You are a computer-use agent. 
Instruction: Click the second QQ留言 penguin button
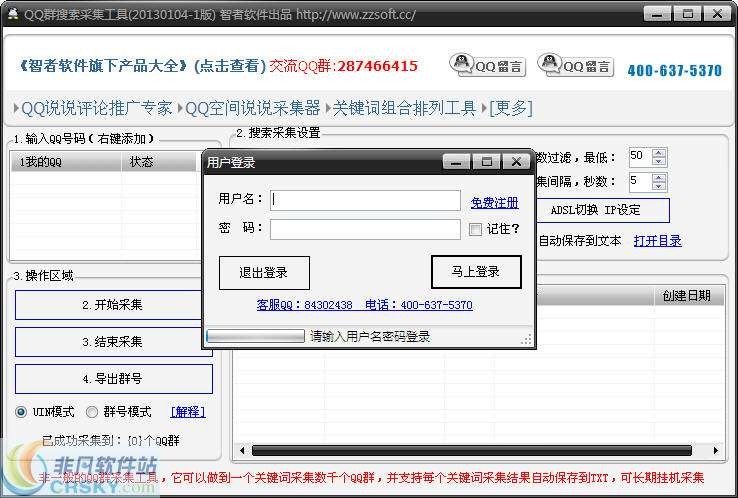coord(576,65)
